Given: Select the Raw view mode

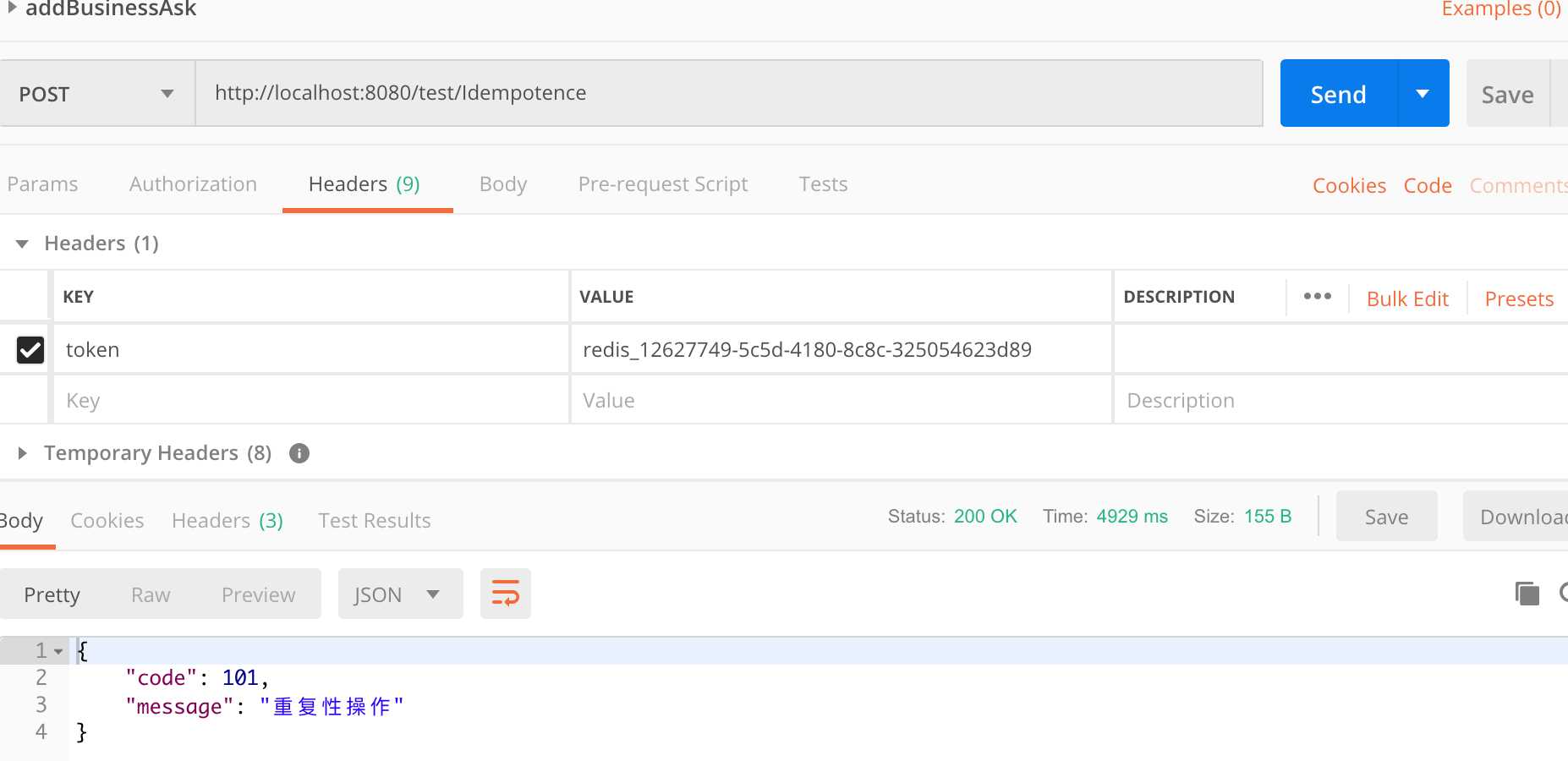Looking at the screenshot, I should pos(151,595).
